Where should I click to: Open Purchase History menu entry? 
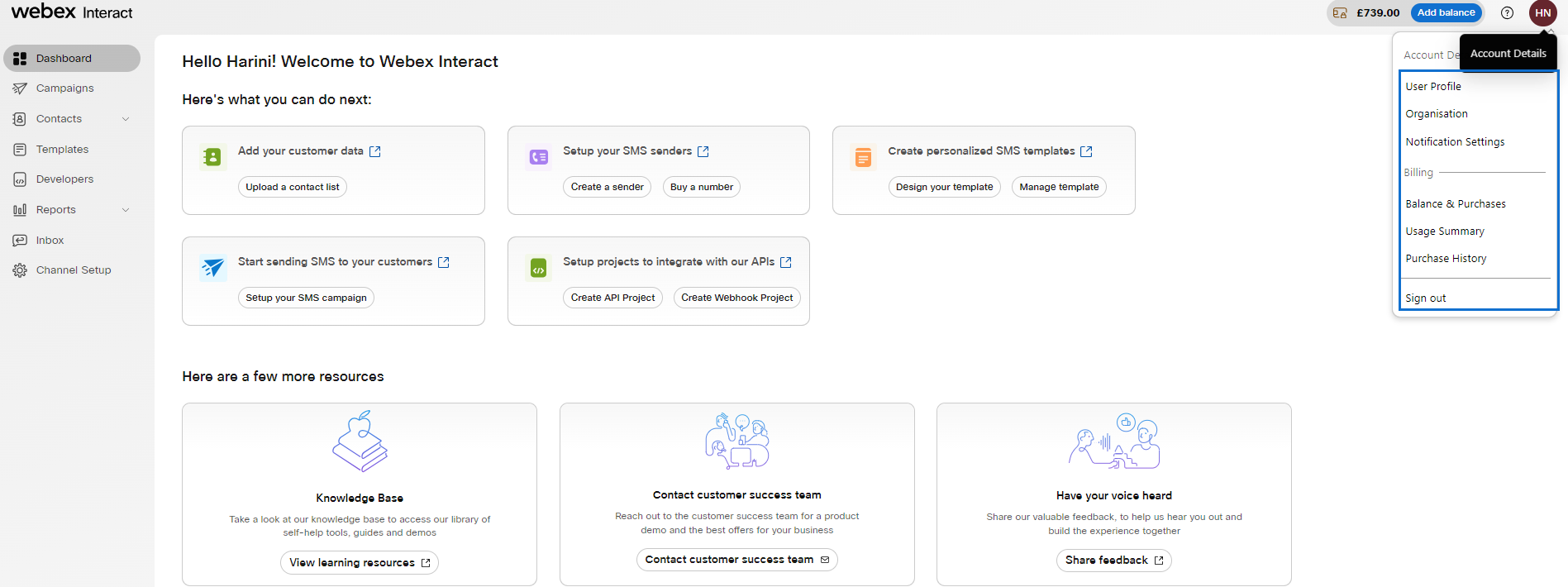[1446, 259]
